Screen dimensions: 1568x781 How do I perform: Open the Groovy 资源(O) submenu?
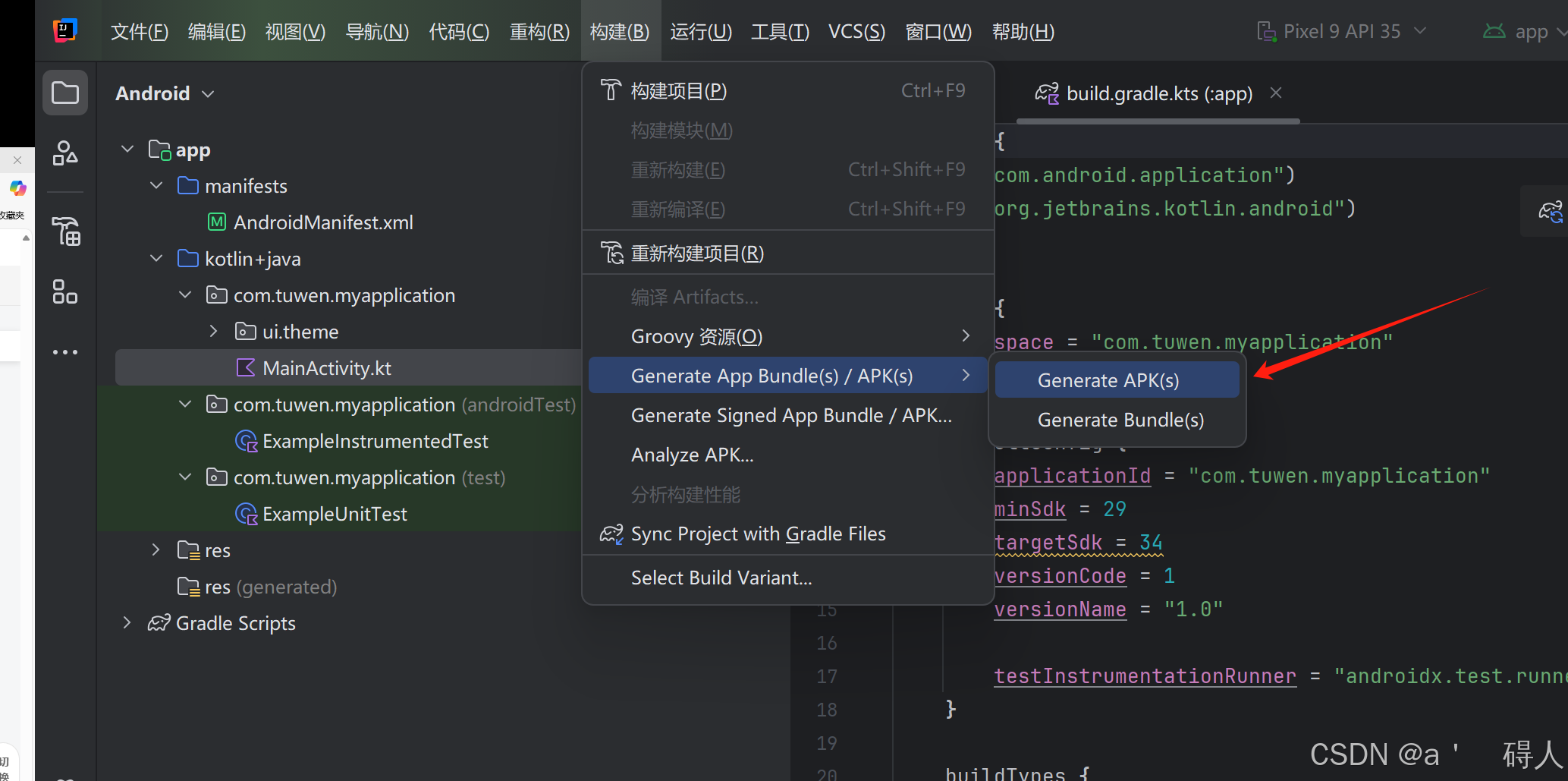point(788,336)
